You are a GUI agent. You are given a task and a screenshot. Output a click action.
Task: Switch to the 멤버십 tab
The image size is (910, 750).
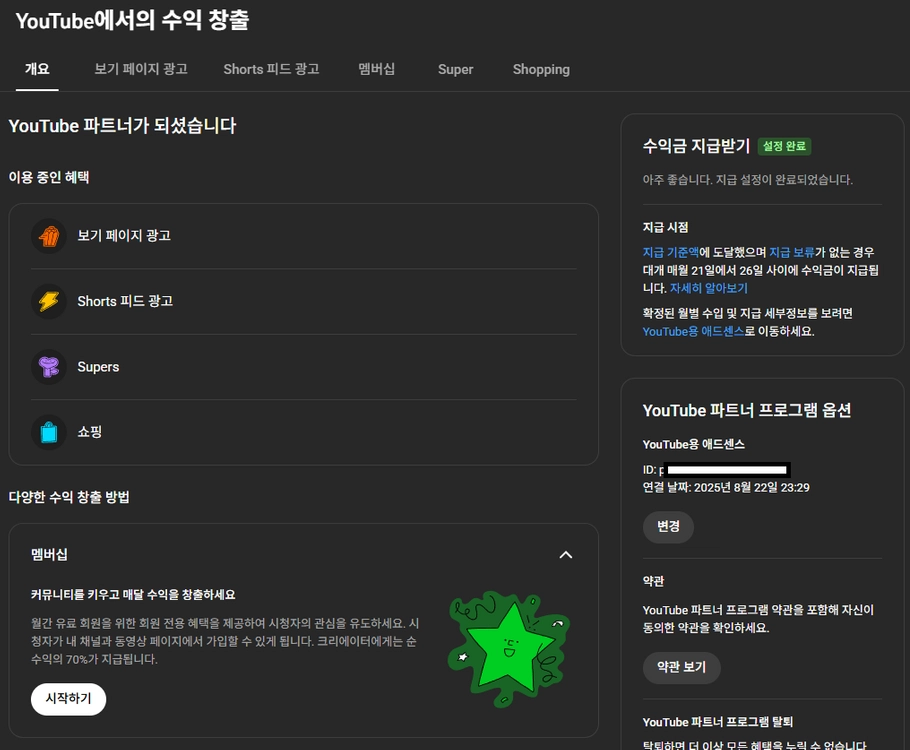pyautogui.click(x=377, y=69)
